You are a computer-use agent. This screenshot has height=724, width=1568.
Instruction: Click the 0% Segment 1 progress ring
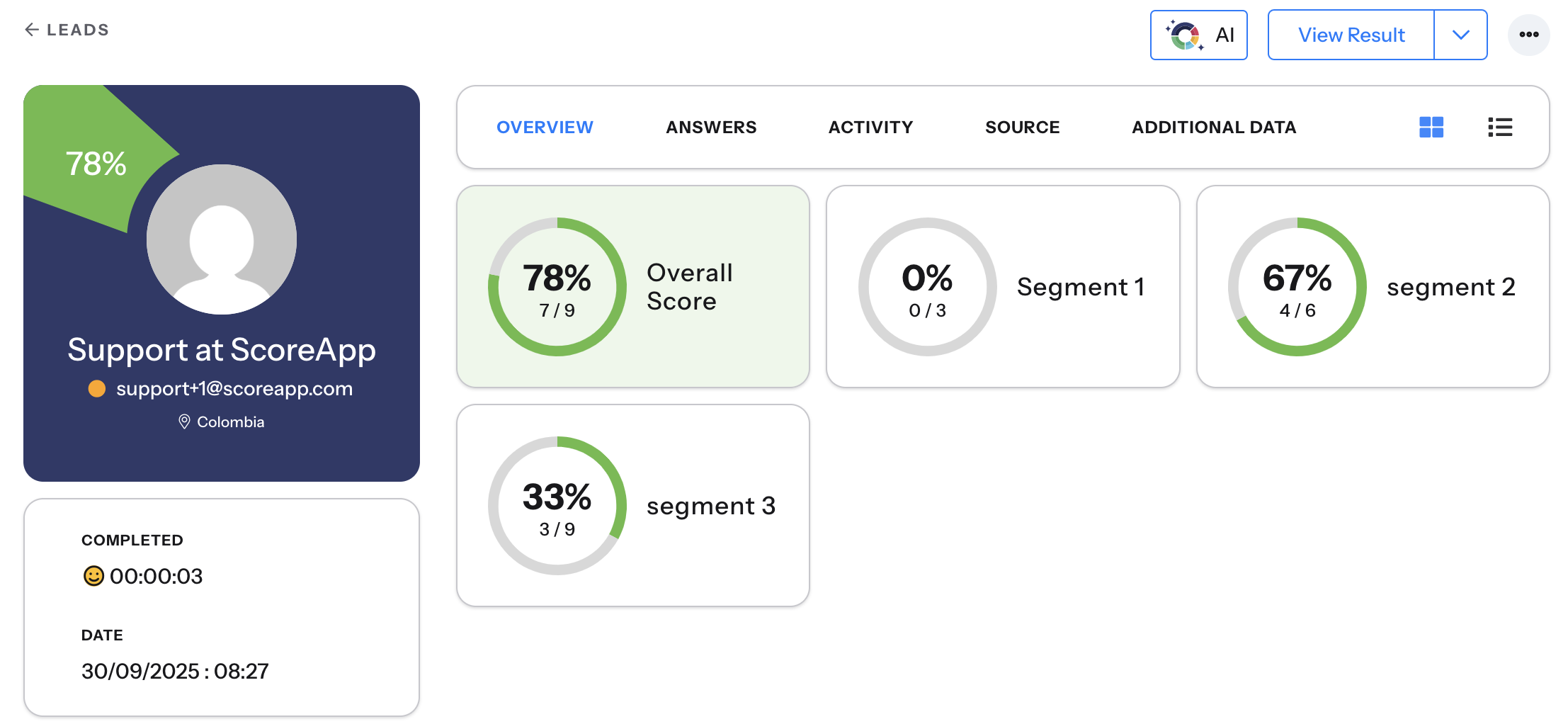tap(927, 287)
